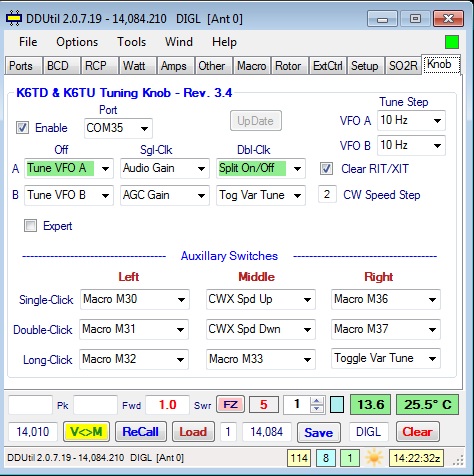Click the red 5 button
Viewport: 474px width, 476px height.
click(264, 405)
